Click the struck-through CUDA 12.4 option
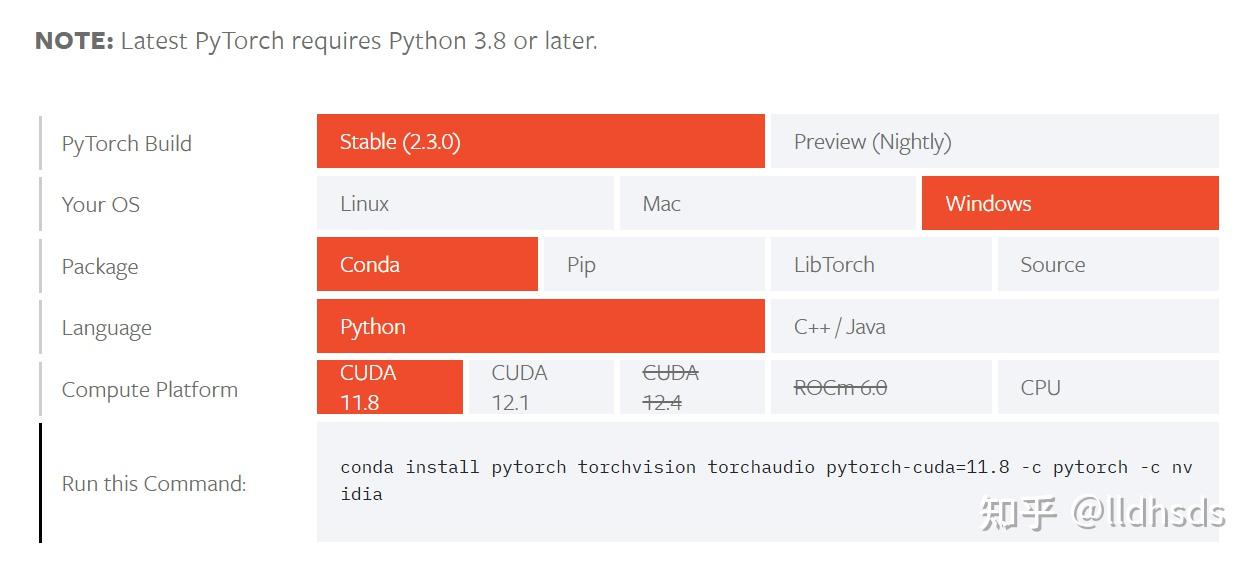This screenshot has height=563, width=1258. pos(691,387)
